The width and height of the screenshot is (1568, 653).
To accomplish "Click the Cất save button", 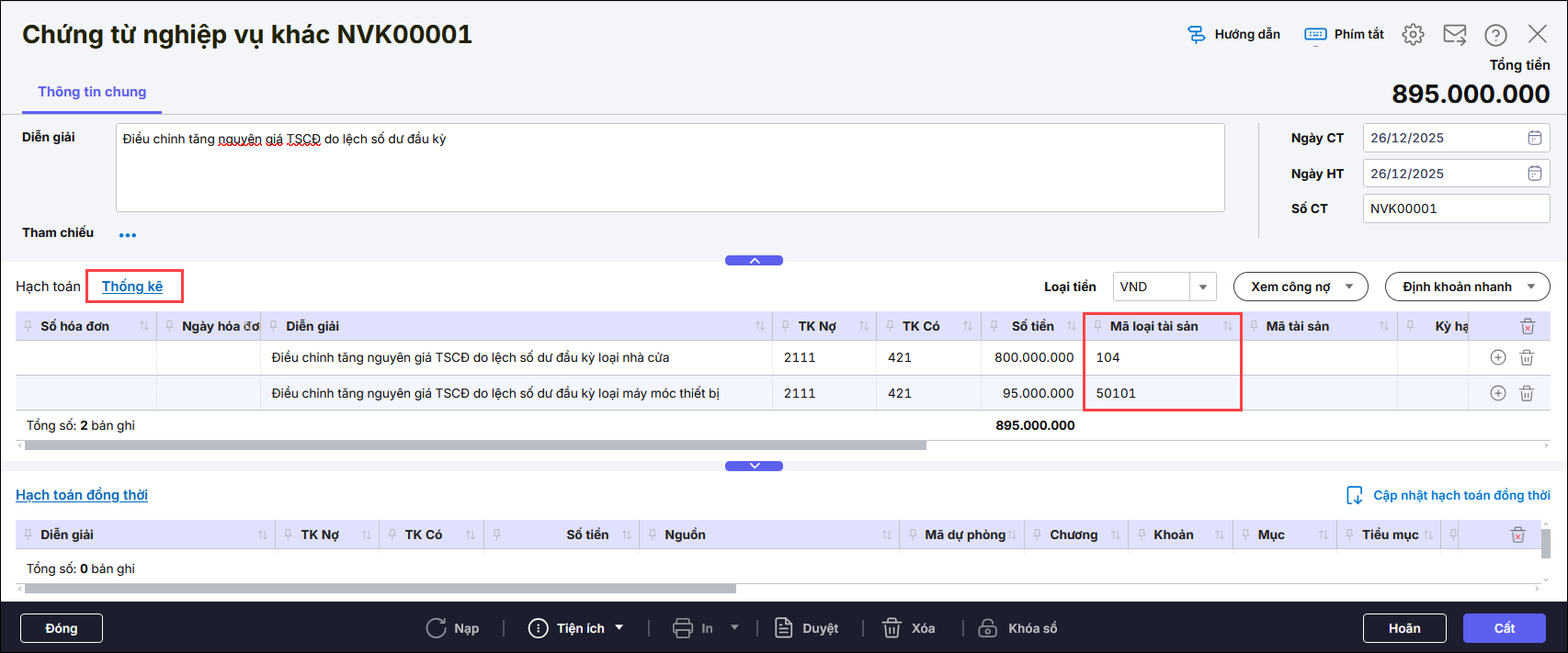I will (x=1504, y=628).
